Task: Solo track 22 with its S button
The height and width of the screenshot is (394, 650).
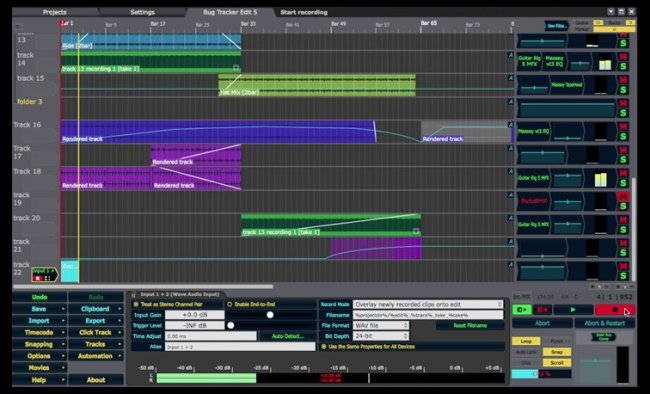Action: (623, 276)
